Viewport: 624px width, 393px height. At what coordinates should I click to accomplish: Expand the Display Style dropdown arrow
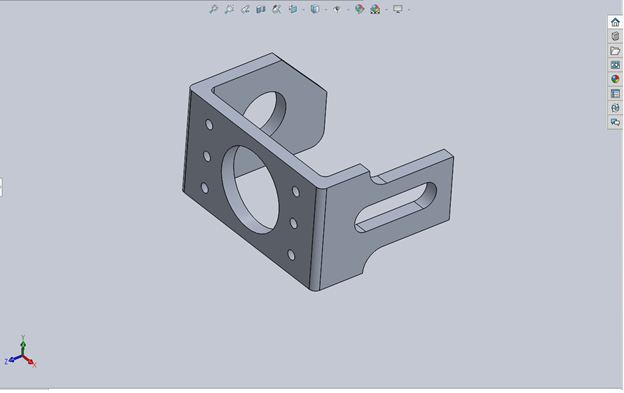(326, 10)
